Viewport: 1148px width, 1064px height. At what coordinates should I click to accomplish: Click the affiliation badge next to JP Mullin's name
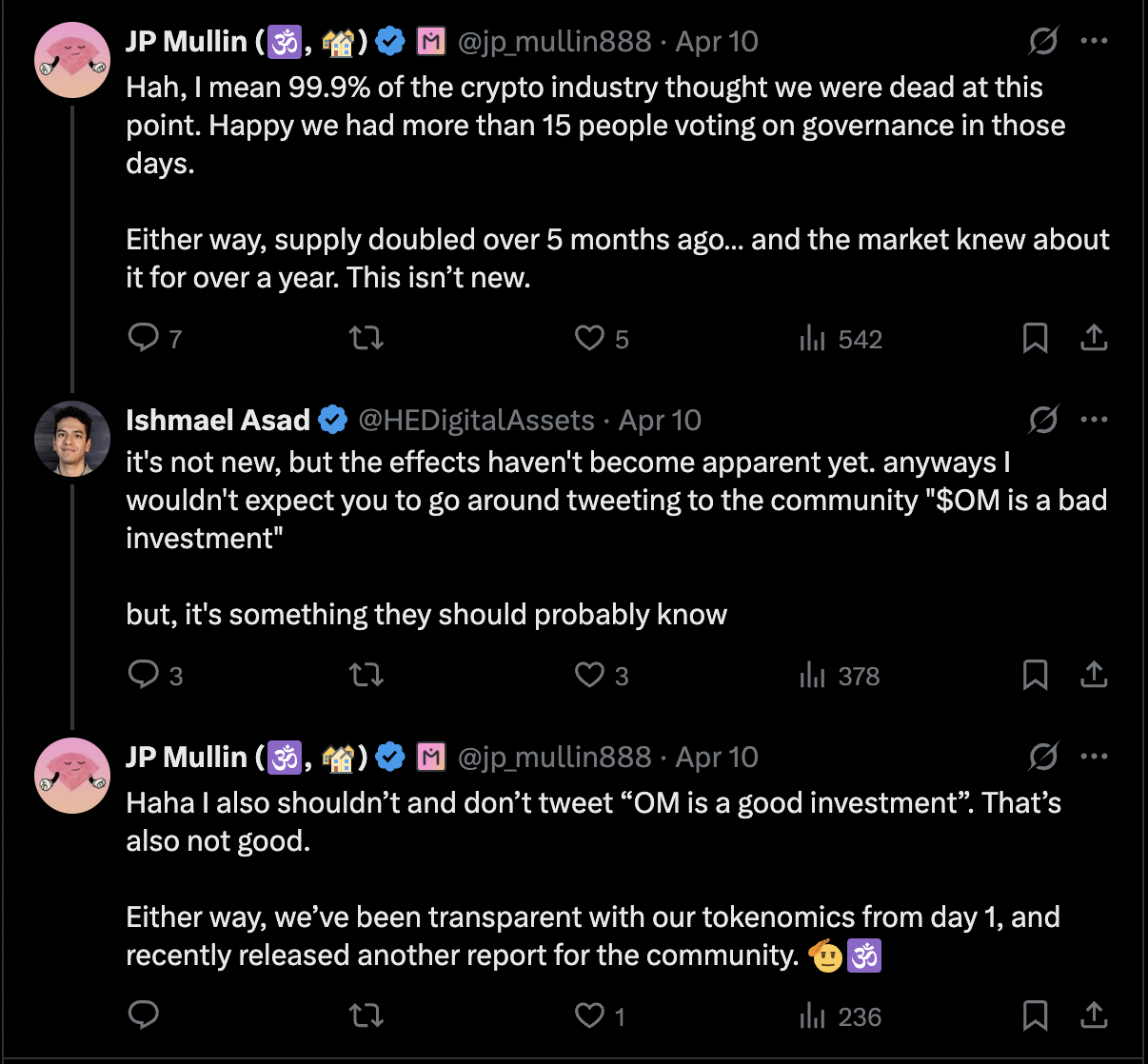click(431, 41)
